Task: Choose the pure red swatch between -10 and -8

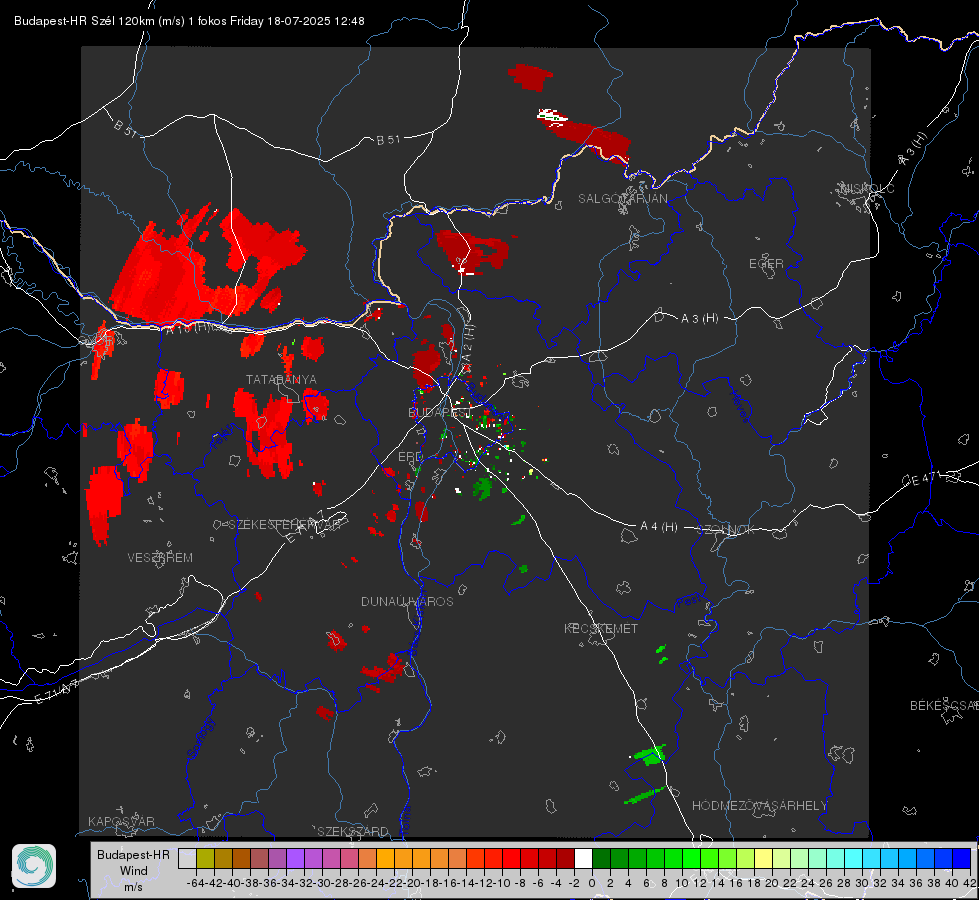Action: 511,859
